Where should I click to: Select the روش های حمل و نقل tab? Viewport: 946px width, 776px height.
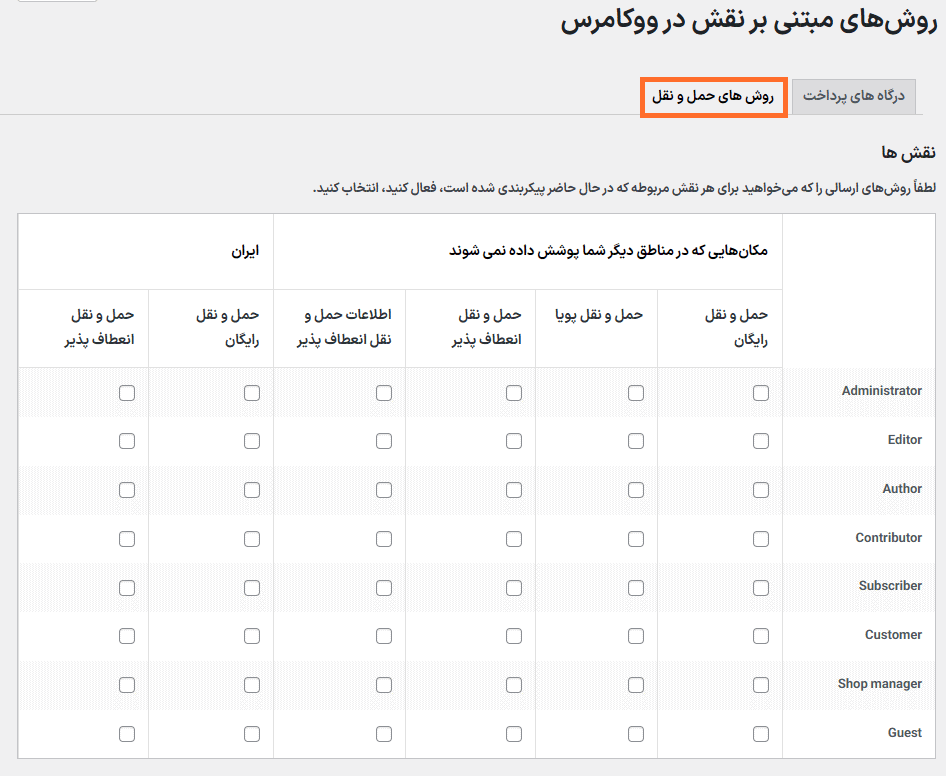pyautogui.click(x=713, y=96)
